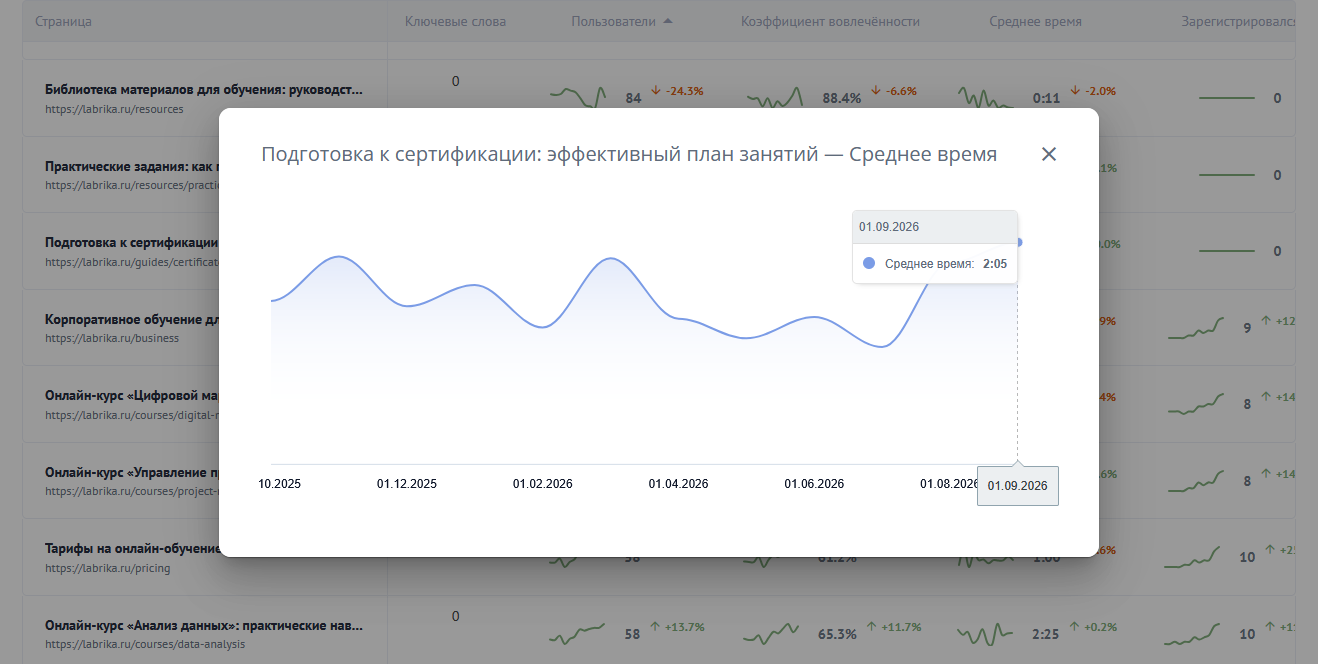Open users sparkline in Библиотека материалов row
Screen dimensions: 1318x664
578,97
